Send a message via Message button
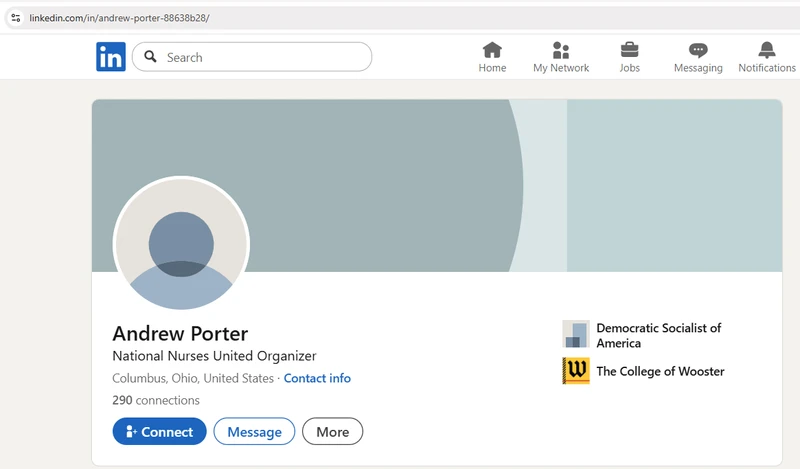 pos(254,432)
